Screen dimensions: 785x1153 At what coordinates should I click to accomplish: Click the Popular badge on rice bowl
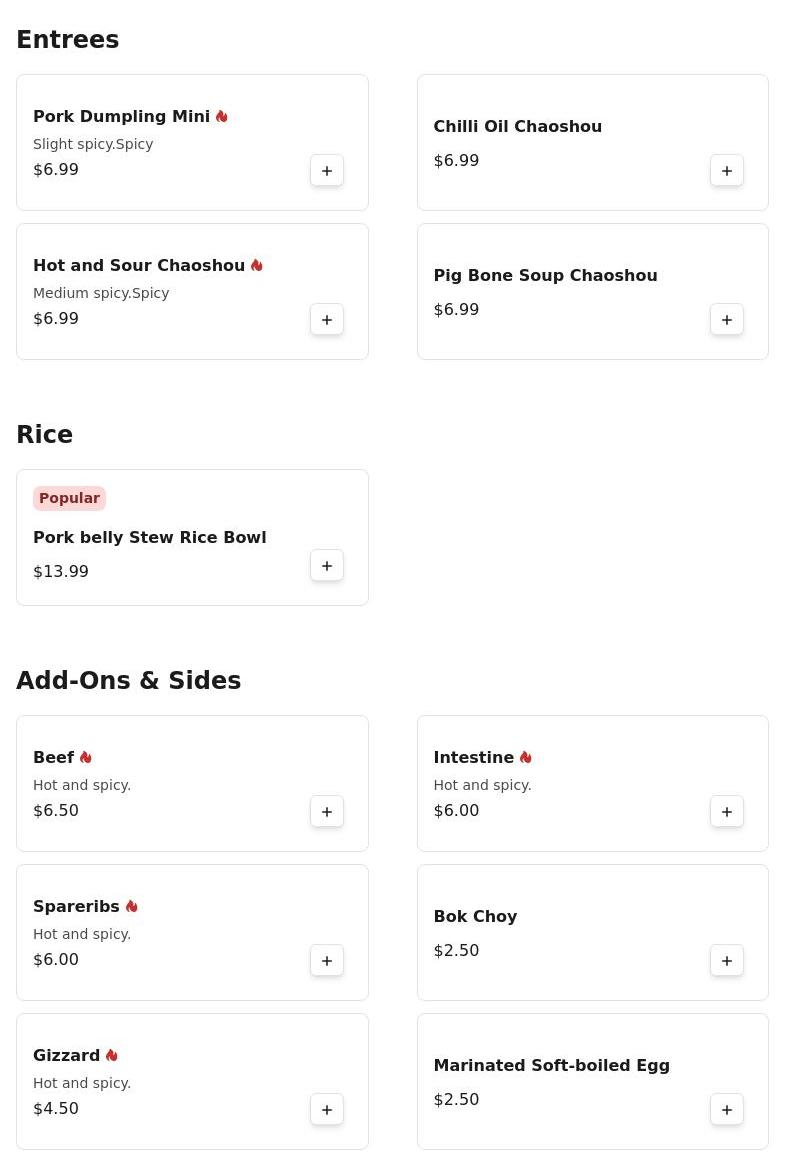(x=69, y=499)
